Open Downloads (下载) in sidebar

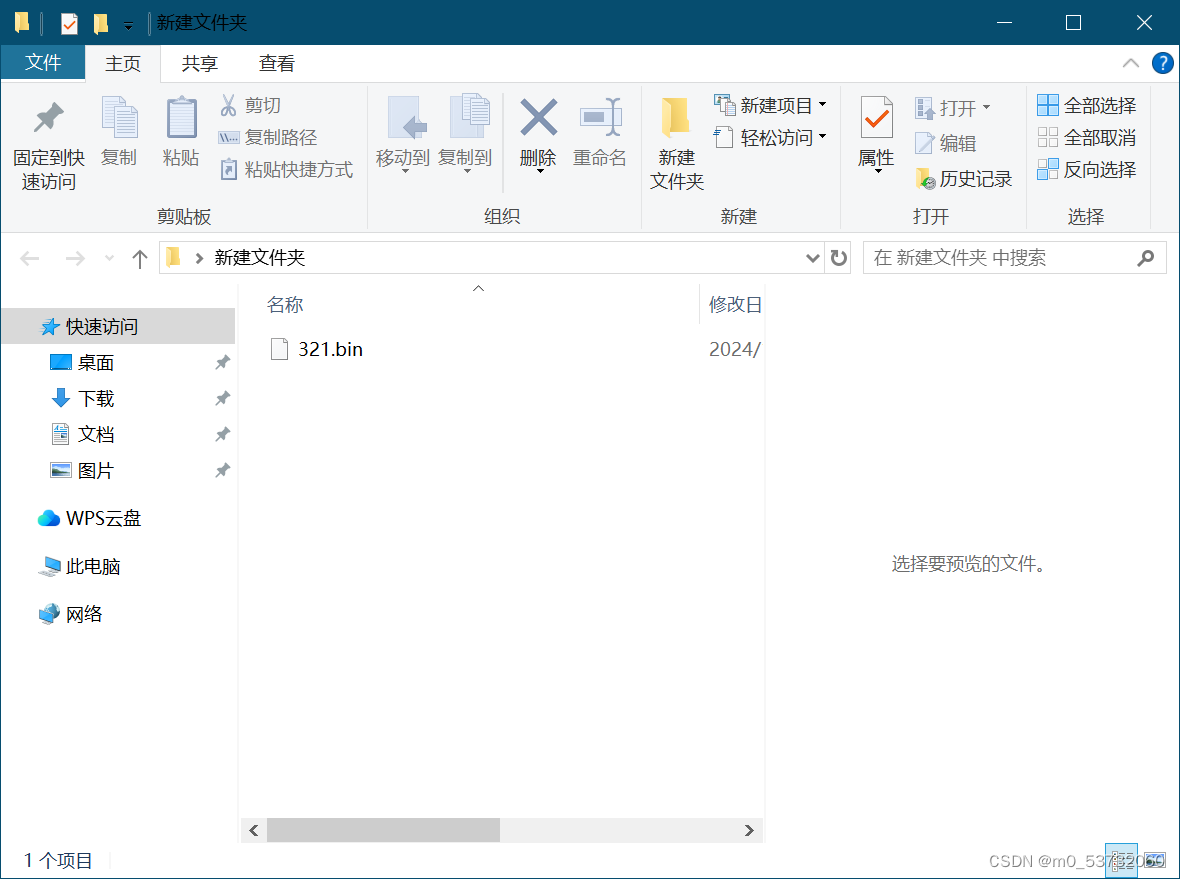[x=96, y=399]
